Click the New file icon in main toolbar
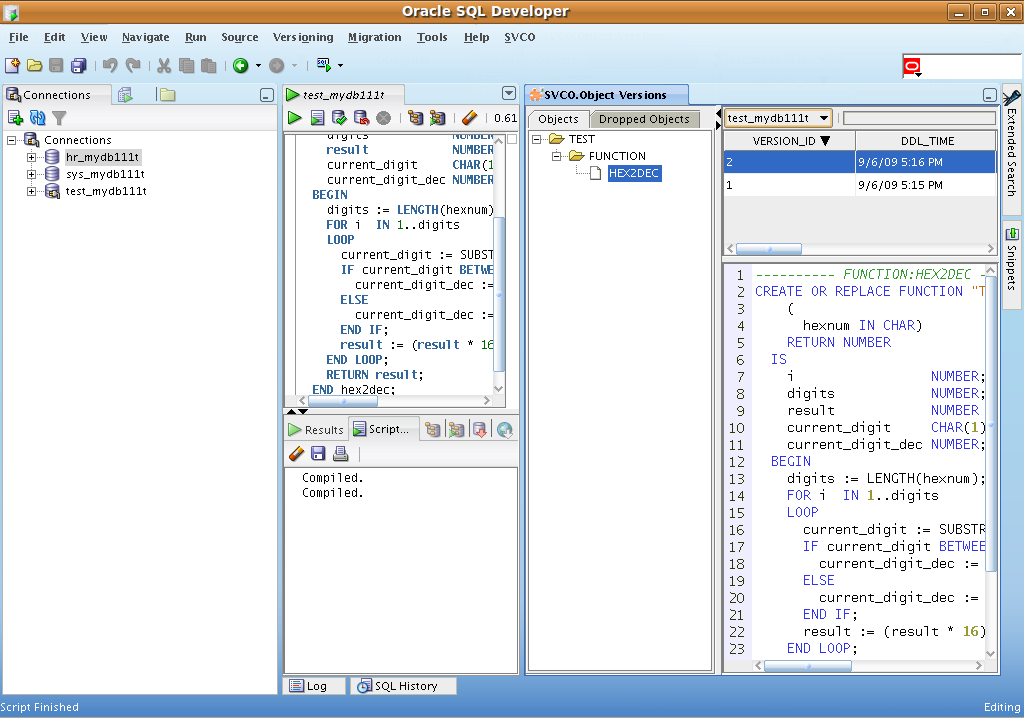 click(12, 66)
